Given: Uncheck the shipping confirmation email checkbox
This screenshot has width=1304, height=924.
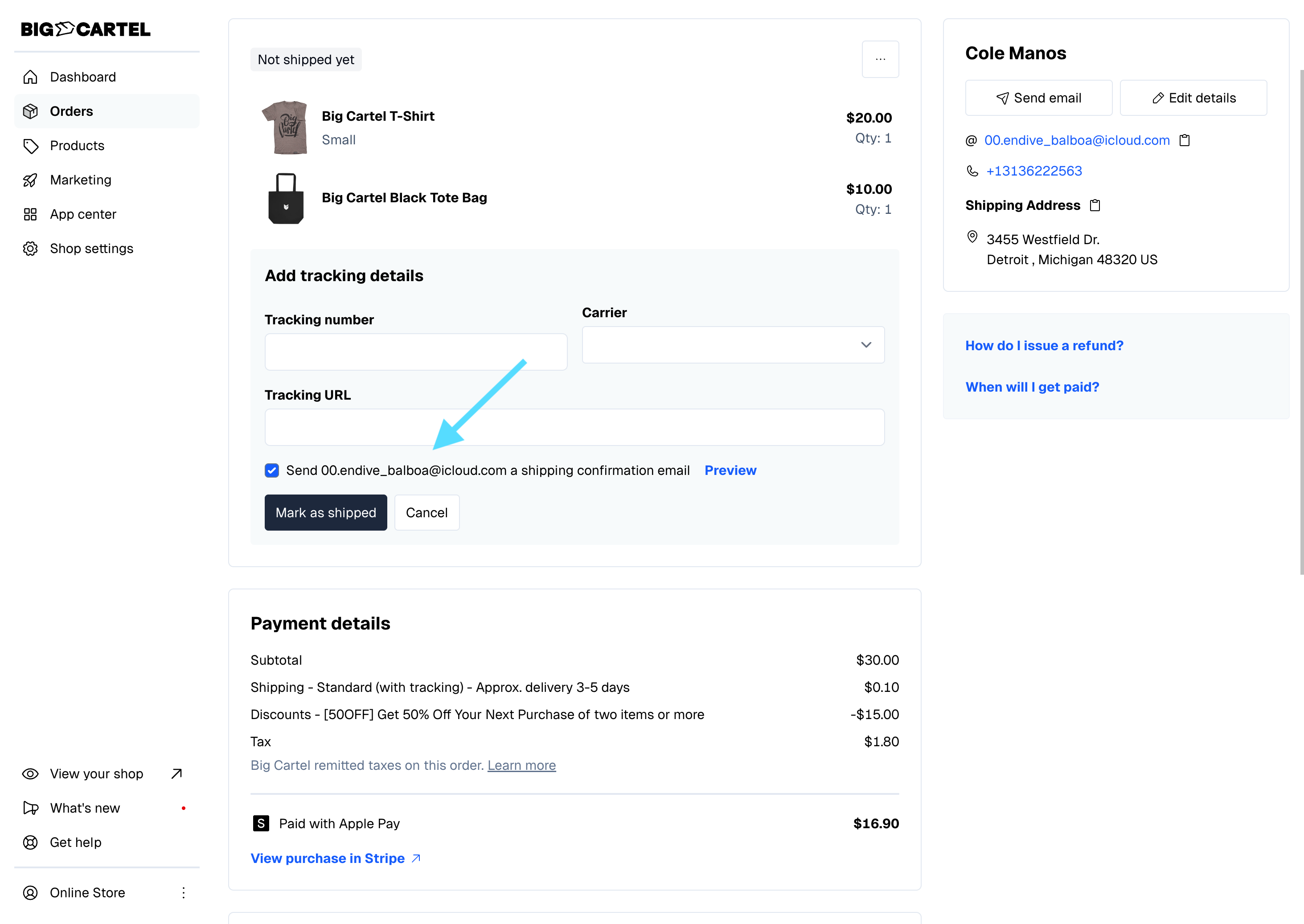Looking at the screenshot, I should [x=272, y=470].
